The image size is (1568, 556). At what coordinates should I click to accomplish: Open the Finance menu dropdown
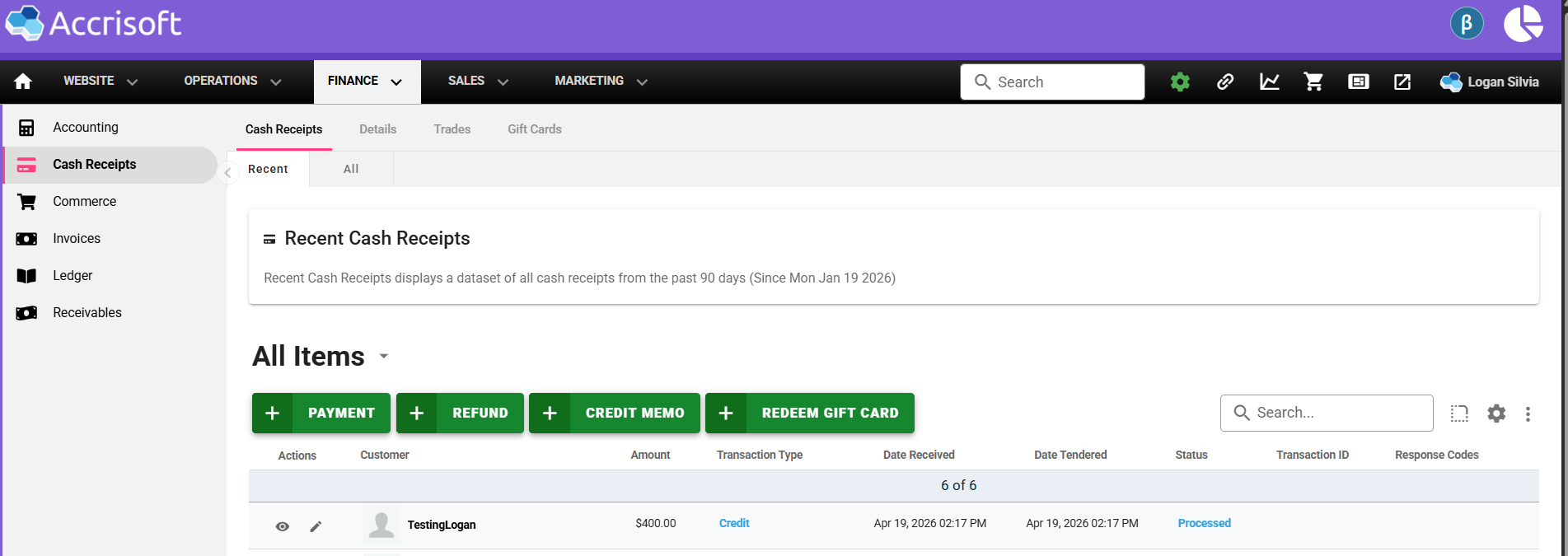click(366, 82)
